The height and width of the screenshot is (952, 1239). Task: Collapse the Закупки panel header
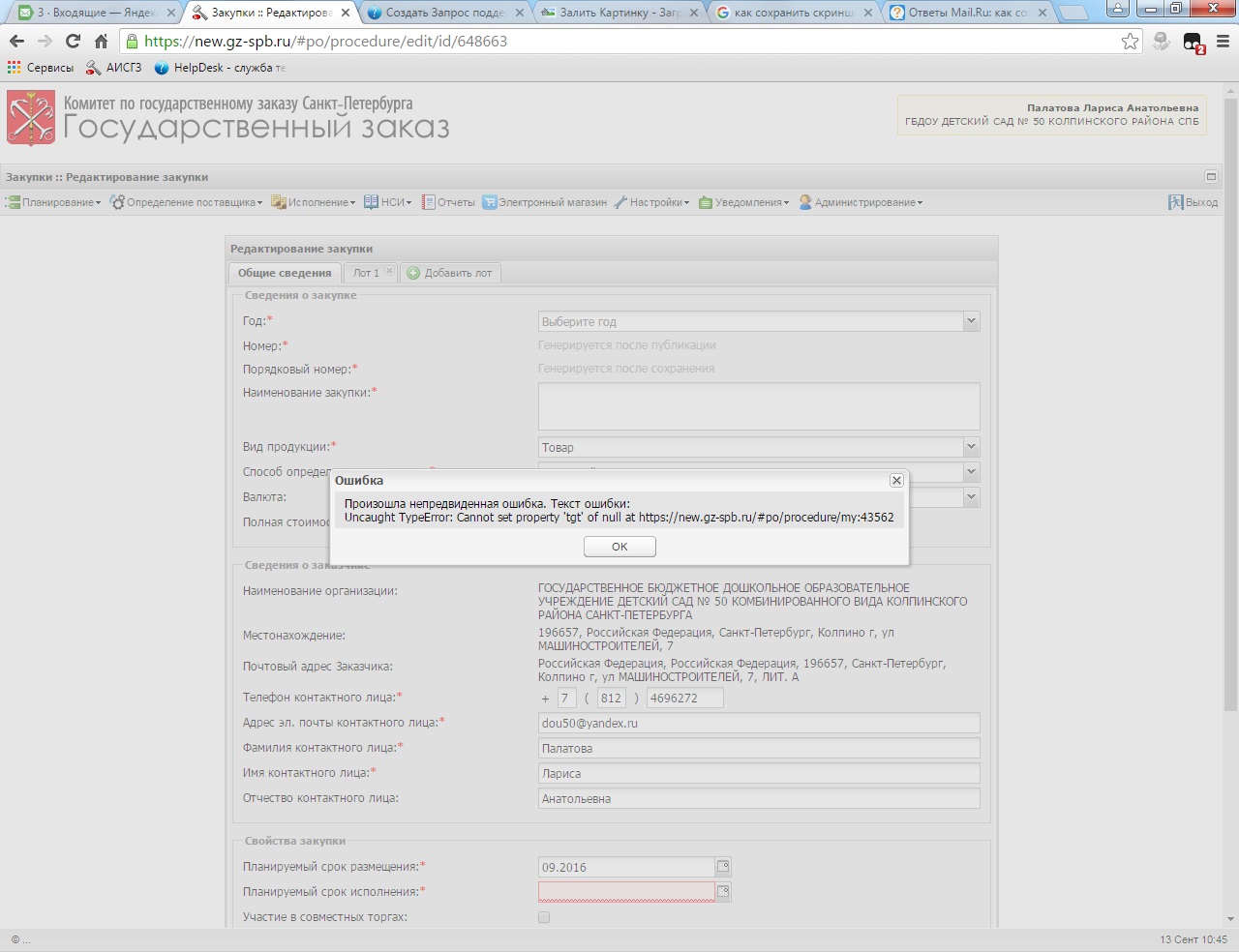pos(1210,177)
